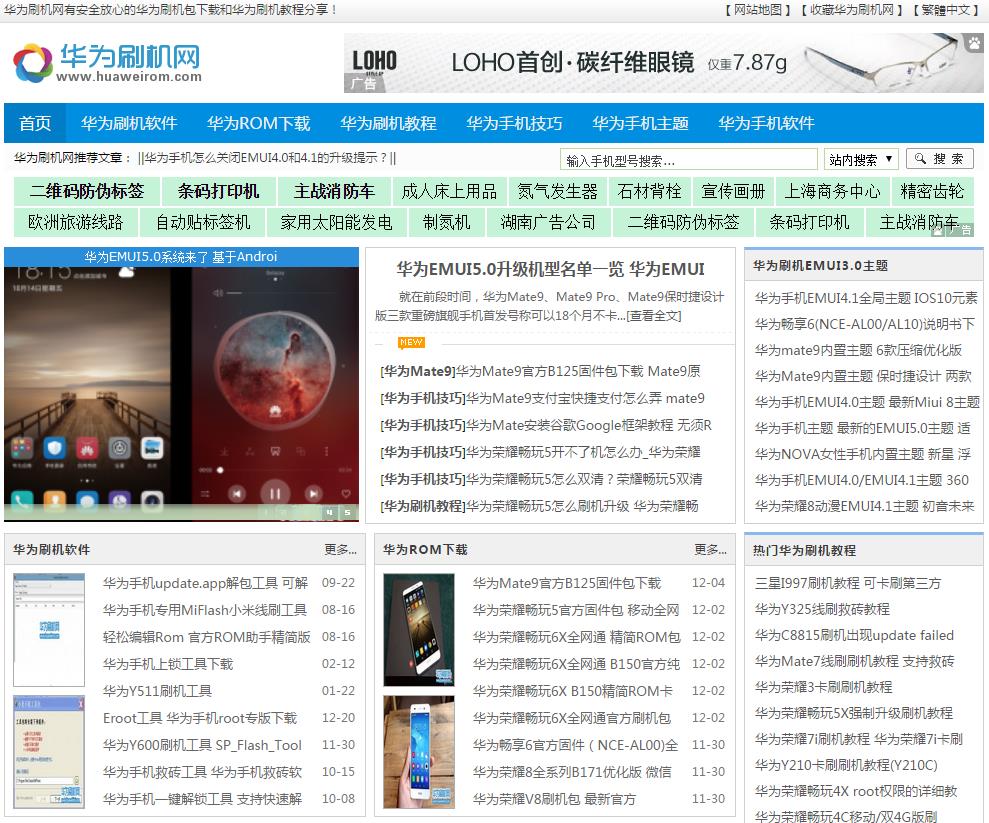The image size is (989, 823).
Task: Focus the 输入手机型号搜索 input field
Action: (x=688, y=160)
